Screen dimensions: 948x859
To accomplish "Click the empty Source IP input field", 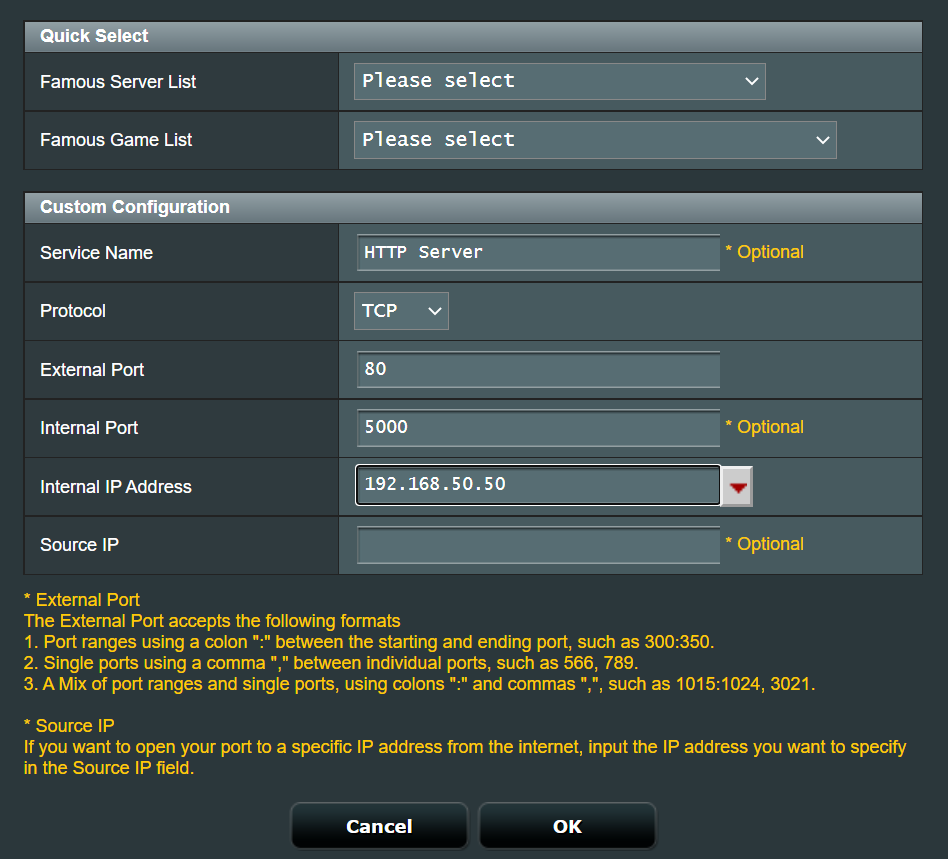I will pos(538,545).
